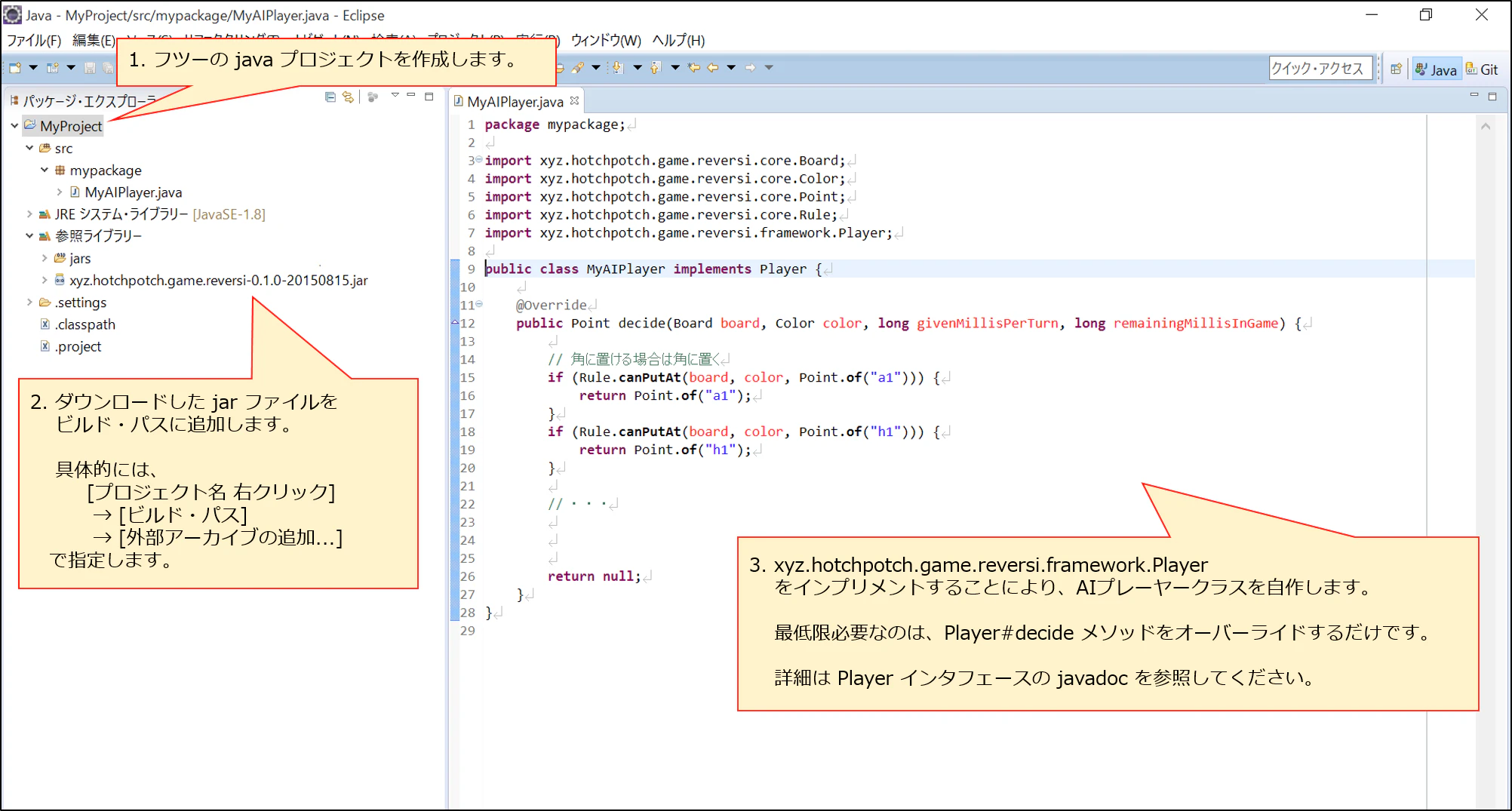The height and width of the screenshot is (811, 1512).
Task: Open the Next Annotation dropdown arrow
Action: click(x=638, y=68)
